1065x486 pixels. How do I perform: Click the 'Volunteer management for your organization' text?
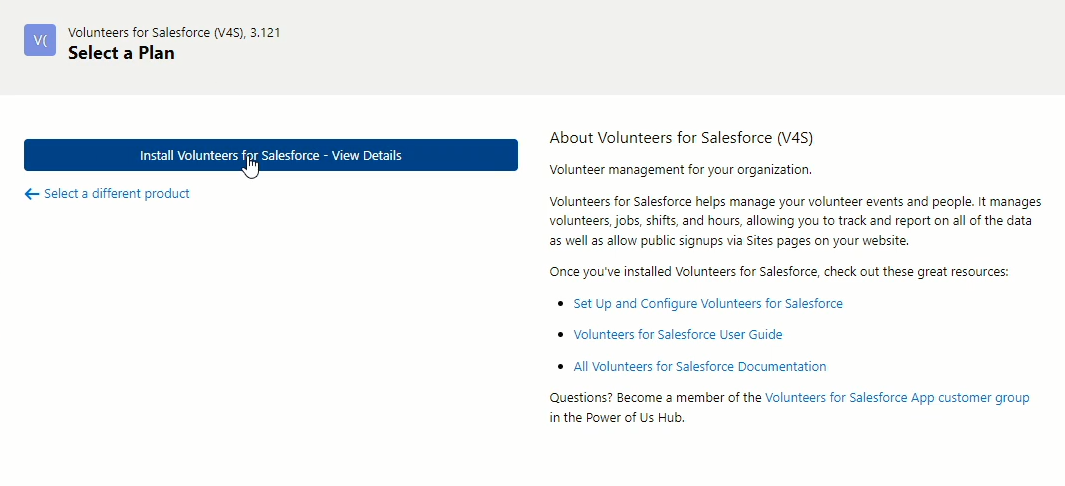681,170
